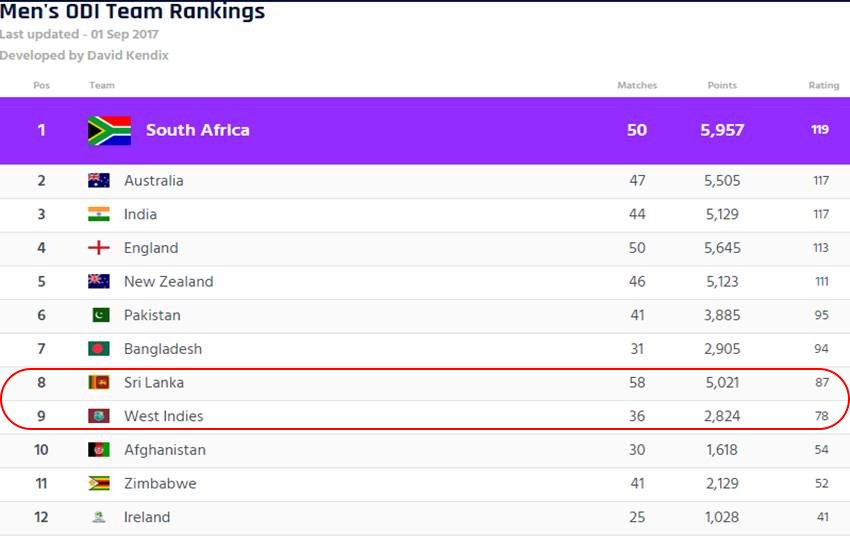The height and width of the screenshot is (550, 850).
Task: Click the Zimbabwe flag icon
Action: (99, 483)
